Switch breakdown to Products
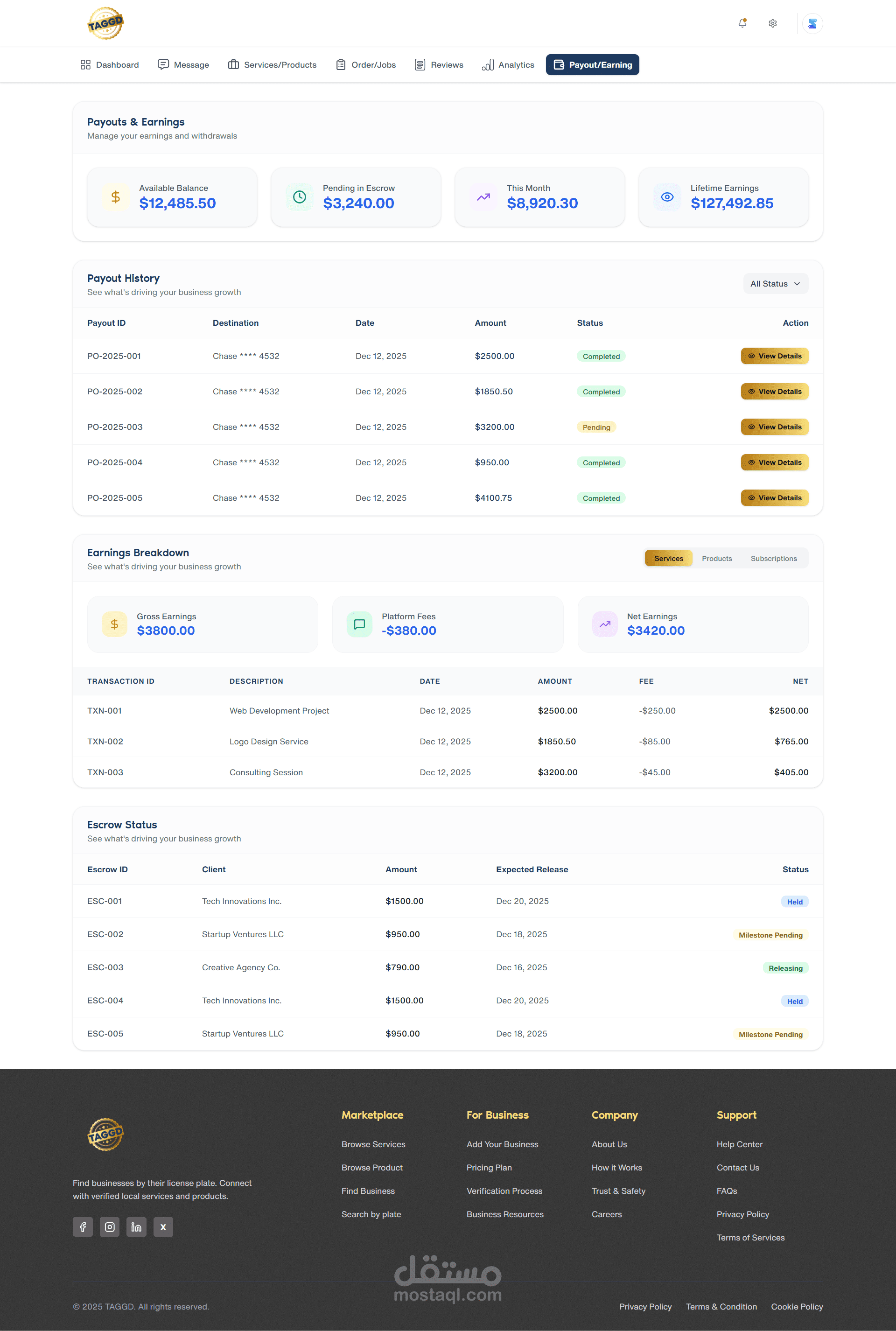Image resolution: width=896 pixels, height=1331 pixels. pos(717,558)
